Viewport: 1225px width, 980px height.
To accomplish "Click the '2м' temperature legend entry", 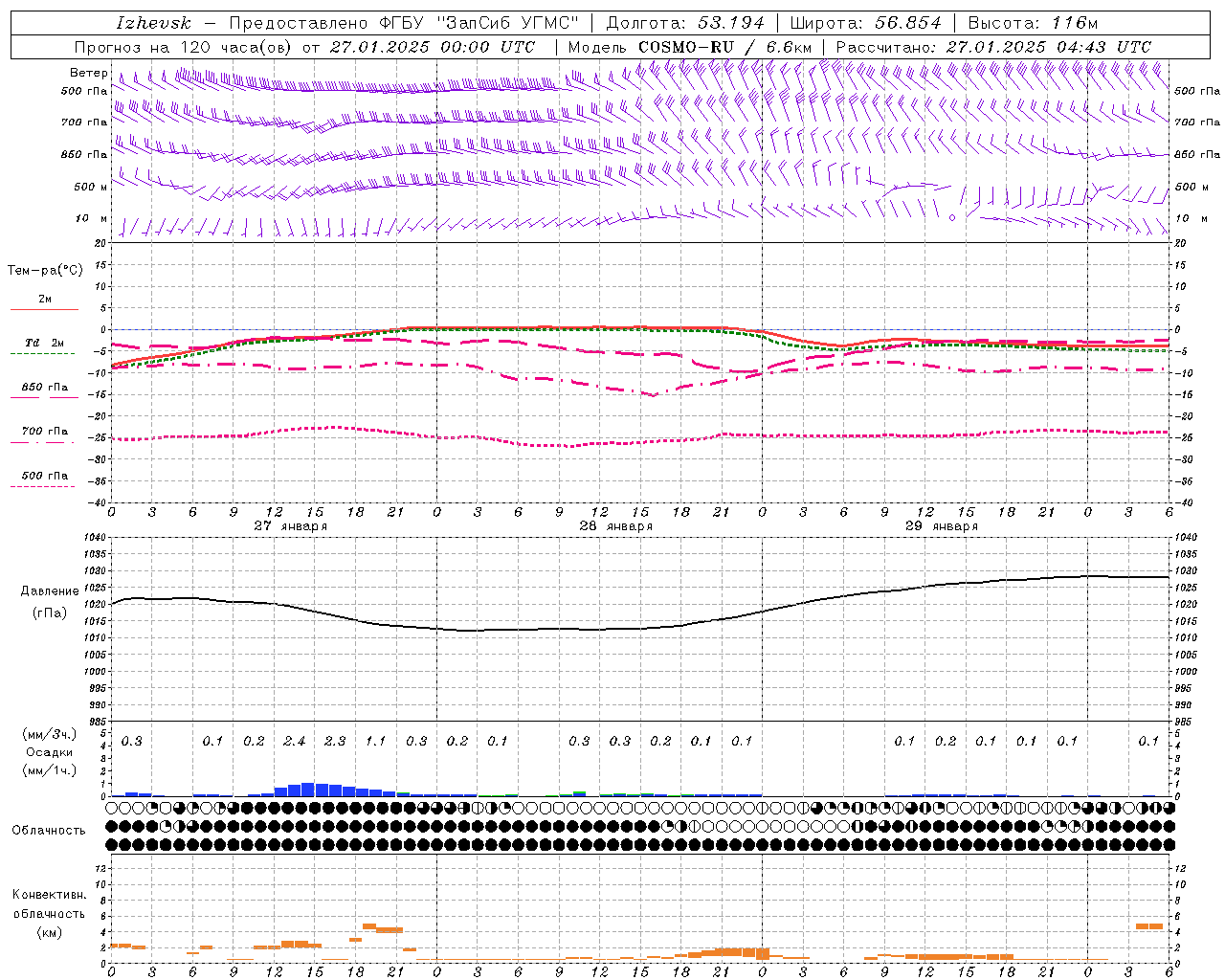I will click(x=45, y=300).
